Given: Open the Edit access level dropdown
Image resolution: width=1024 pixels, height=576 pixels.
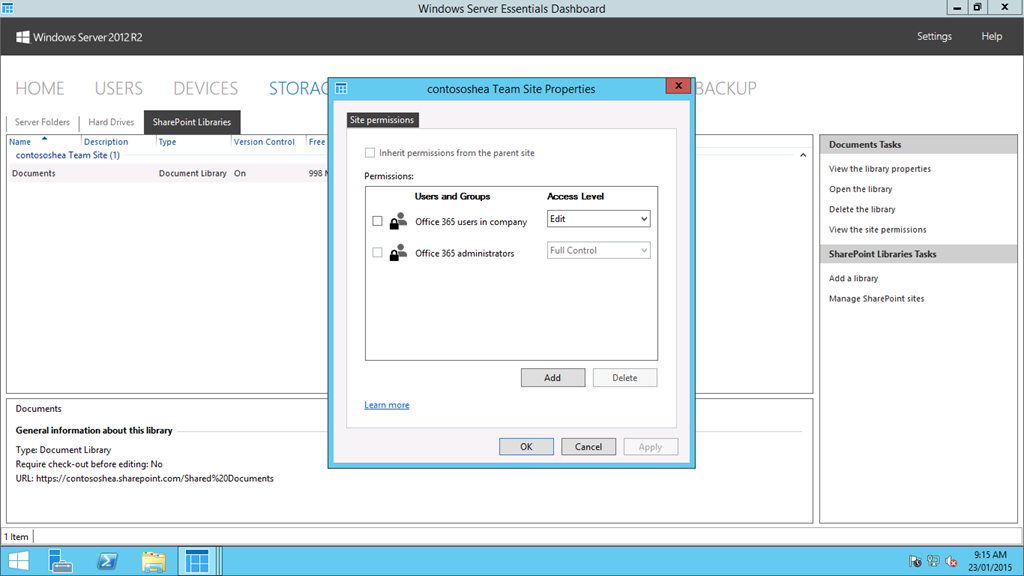Looking at the screenshot, I should point(598,219).
